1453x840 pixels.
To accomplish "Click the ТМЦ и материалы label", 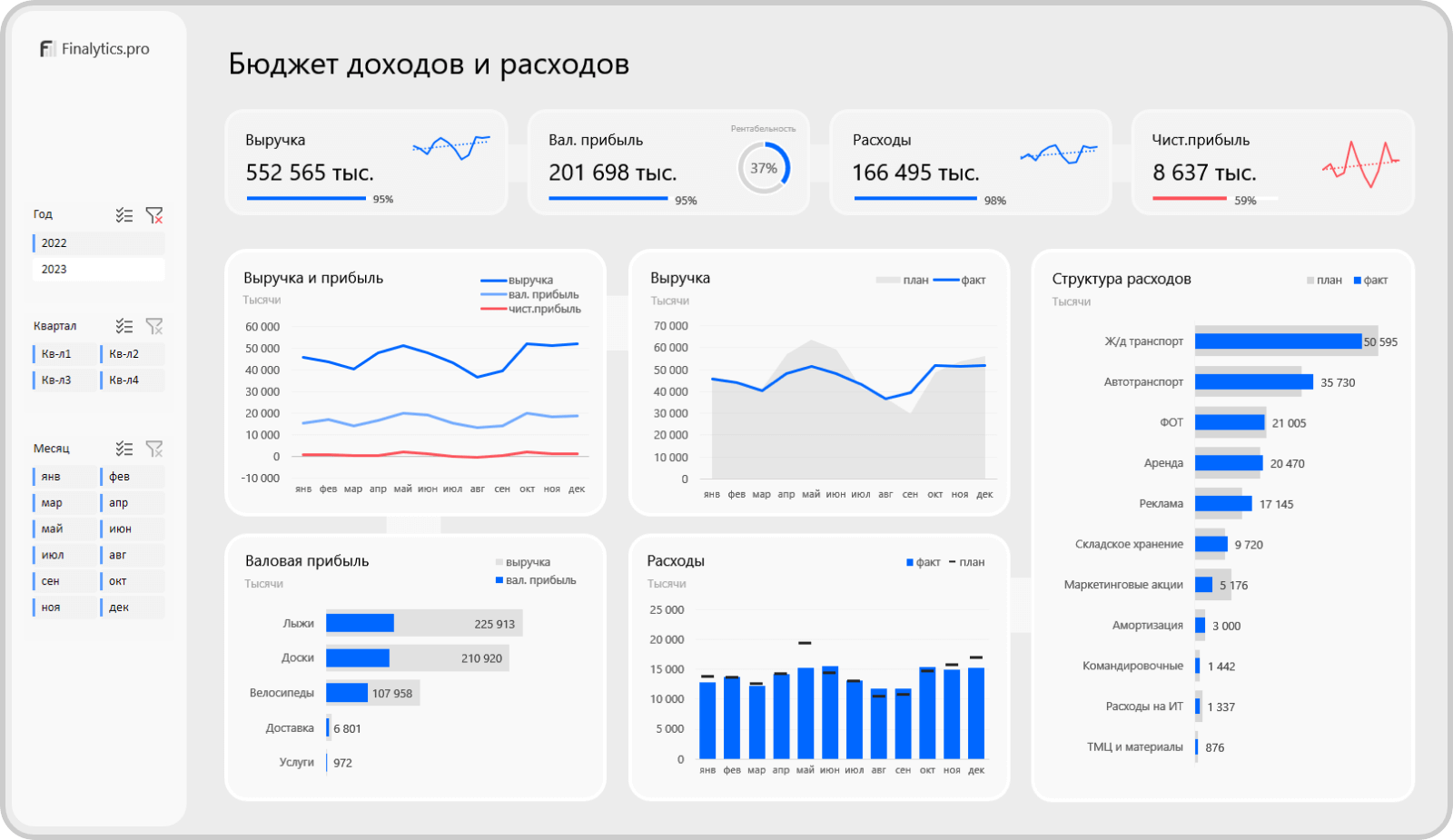I will tap(1135, 746).
